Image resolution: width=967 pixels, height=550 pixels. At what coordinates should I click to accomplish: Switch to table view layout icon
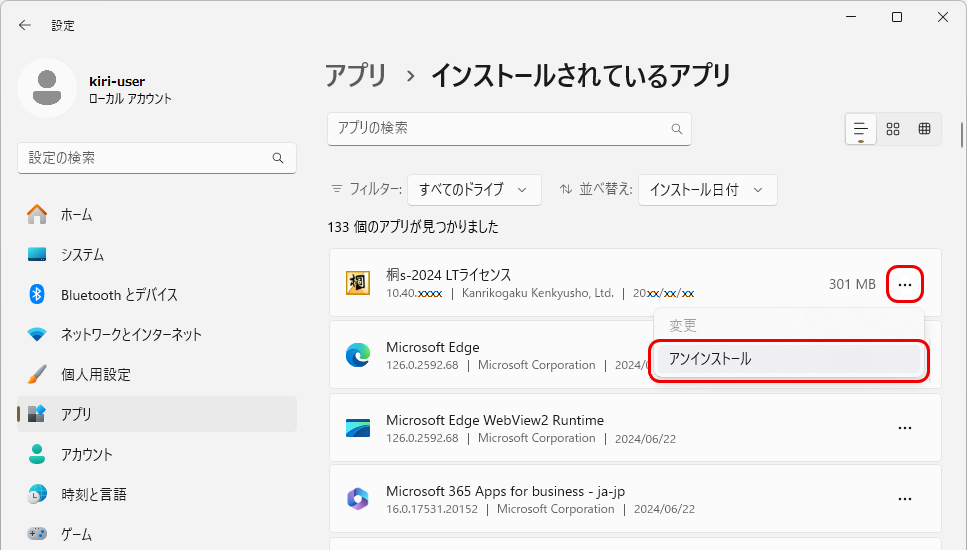pyautogui.click(x=924, y=129)
